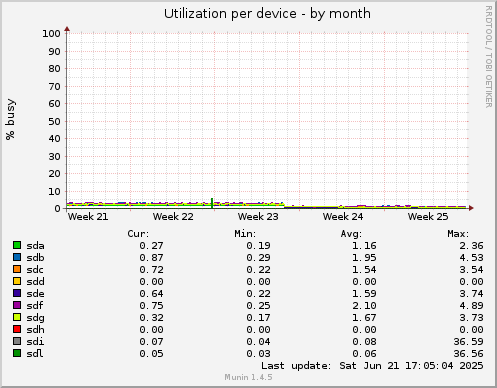
Task: Click the 'Week 23' axis label
Action: [258, 217]
